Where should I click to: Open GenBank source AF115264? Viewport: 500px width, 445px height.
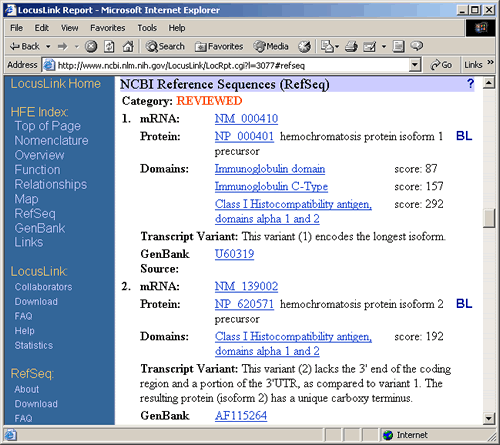tap(241, 416)
